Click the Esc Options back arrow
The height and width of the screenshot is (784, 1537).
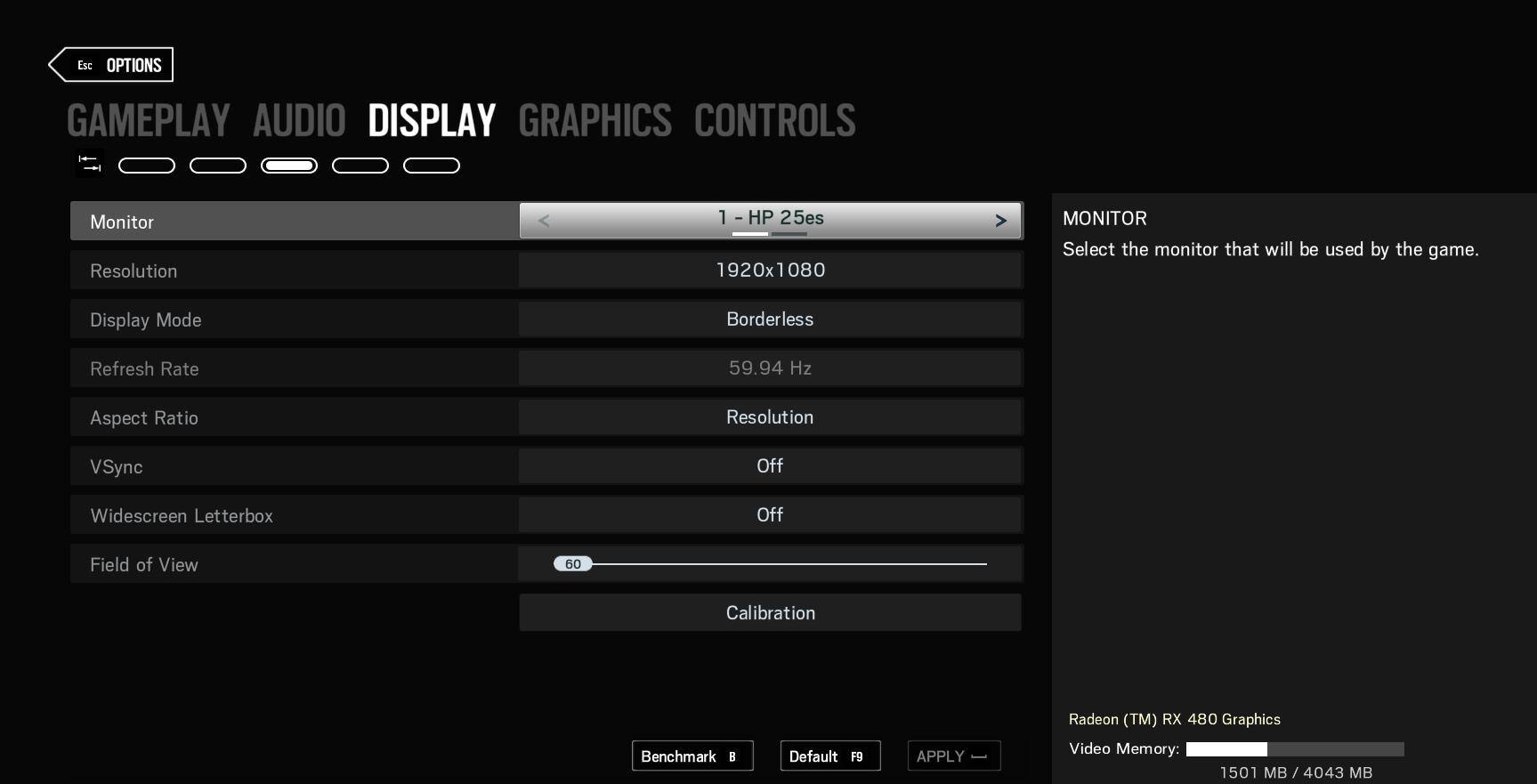point(111,65)
